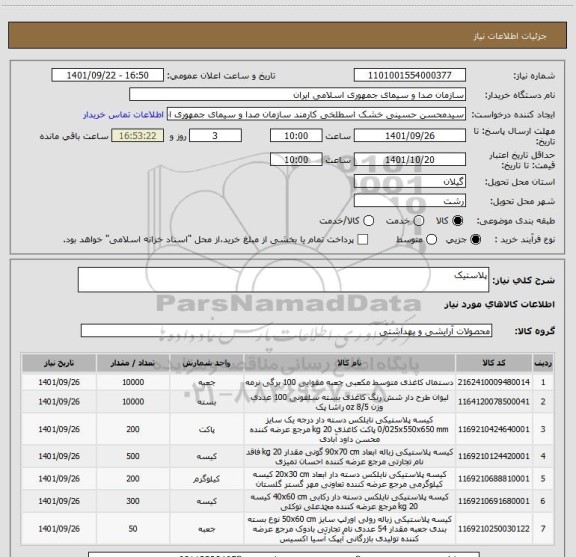The width and height of the screenshot is (576, 557).
Task: Click the price validity time 10:00 field
Action: click(x=296, y=159)
